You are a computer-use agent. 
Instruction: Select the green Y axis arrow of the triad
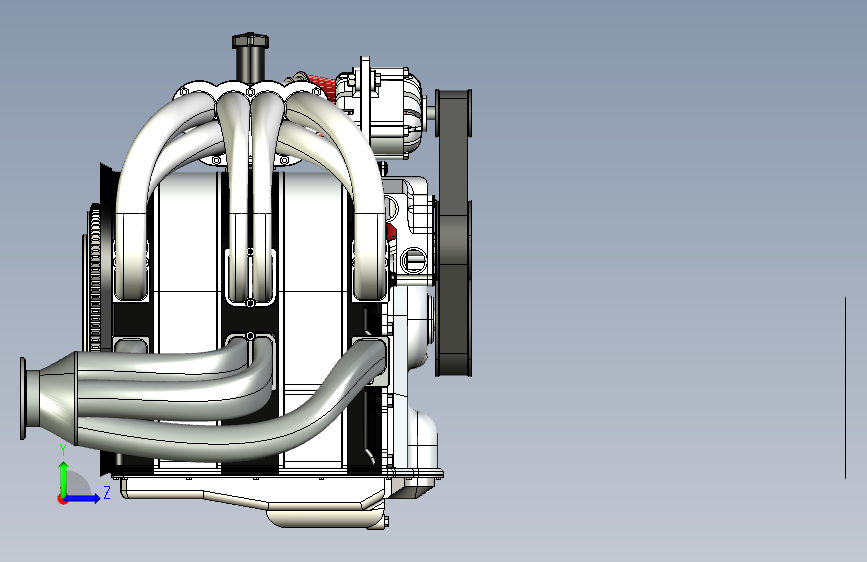point(64,478)
